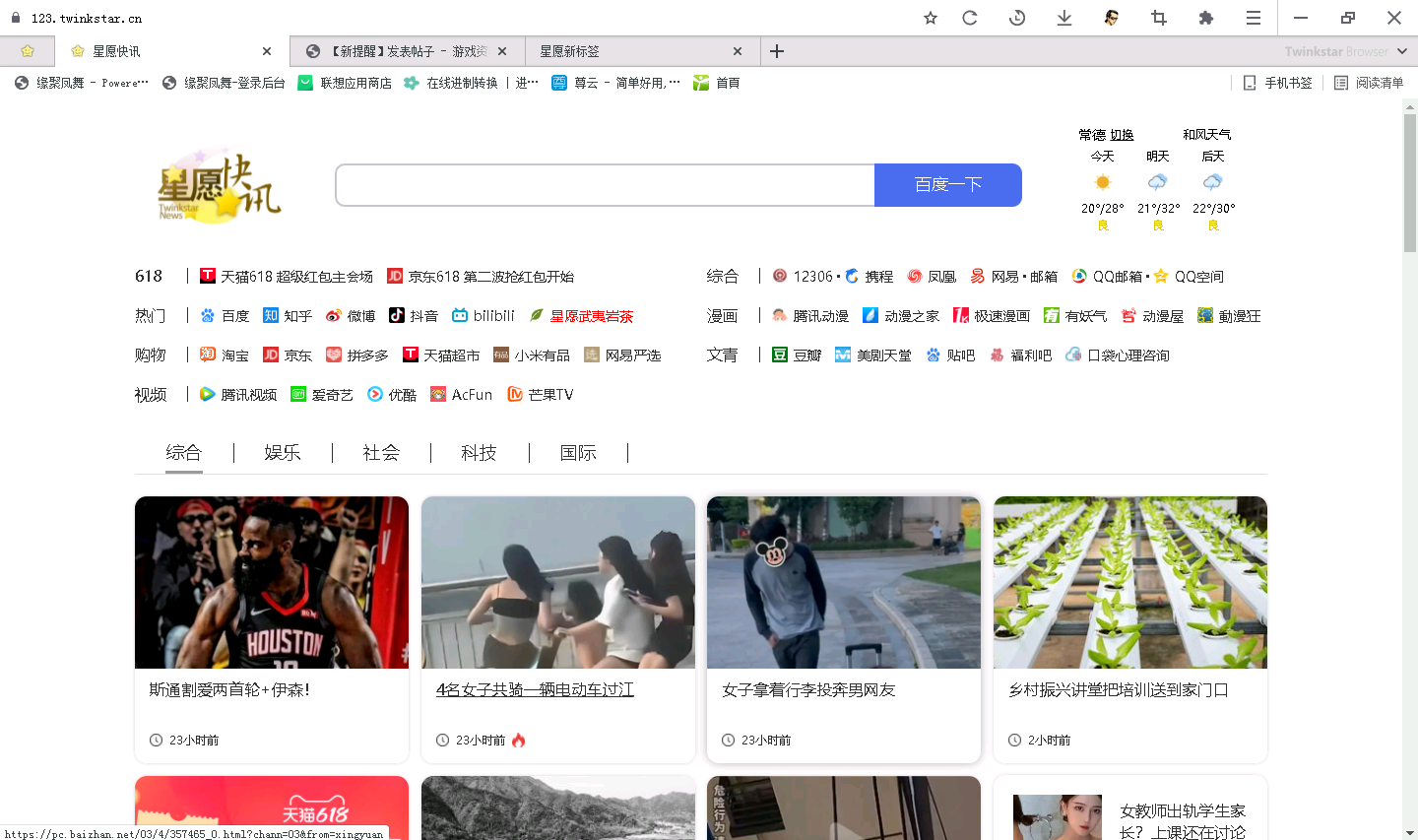Click the 切换 city switch link
Viewport: 1418px width, 840px height.
(x=1122, y=135)
